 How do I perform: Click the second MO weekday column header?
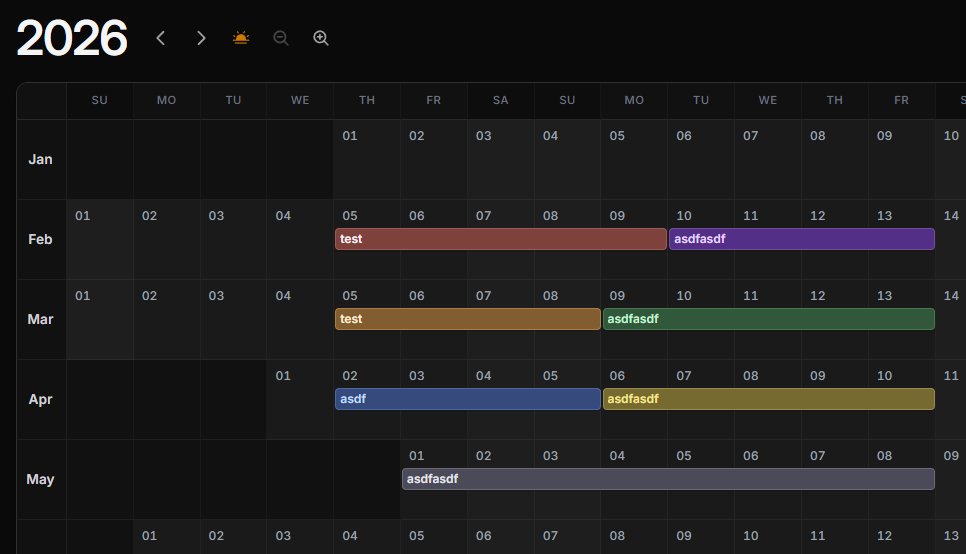click(634, 100)
